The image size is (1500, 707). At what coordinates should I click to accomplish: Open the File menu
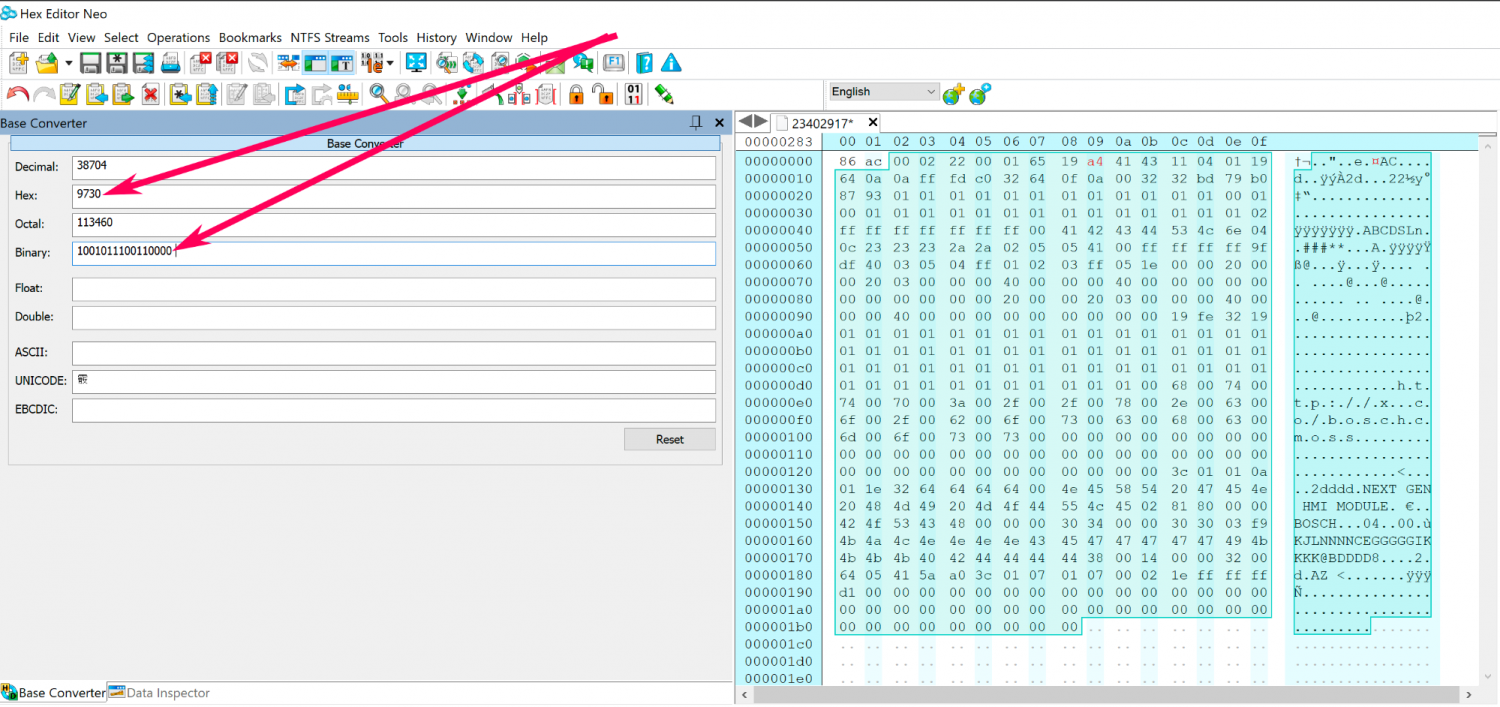19,37
